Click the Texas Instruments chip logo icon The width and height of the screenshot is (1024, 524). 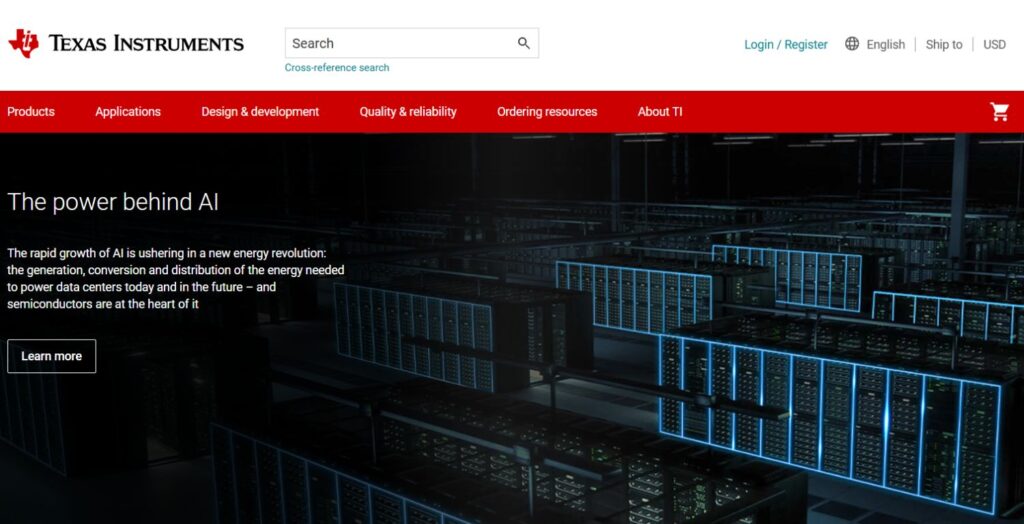click(23, 43)
